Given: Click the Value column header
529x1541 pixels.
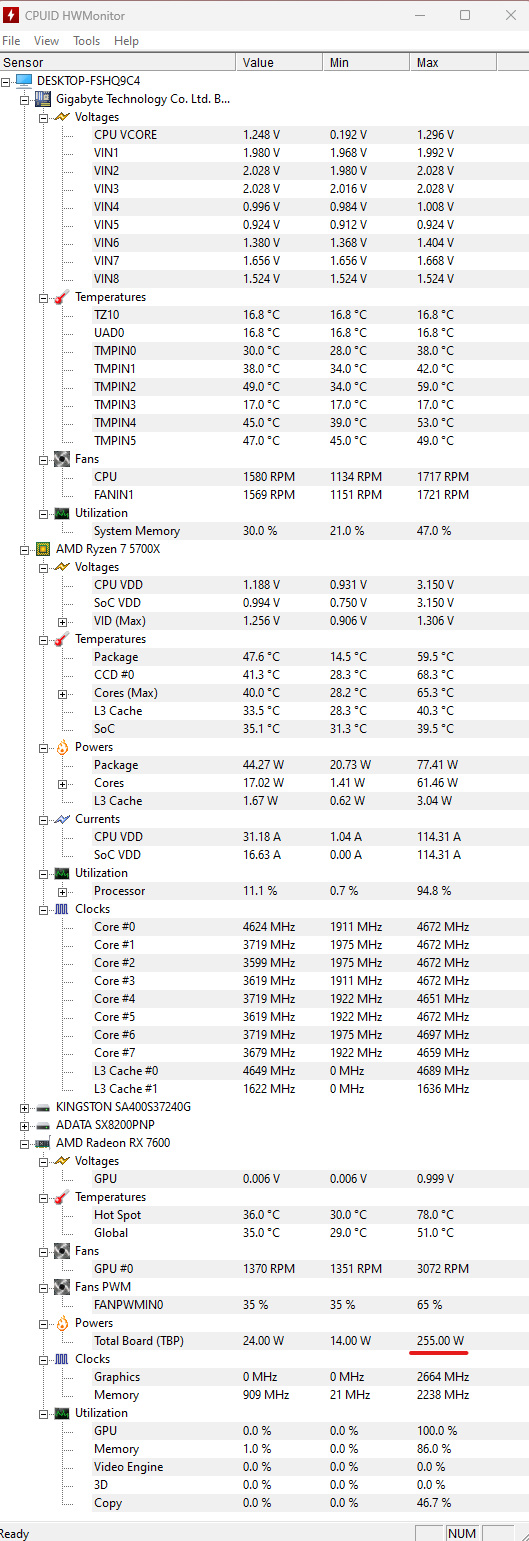Looking at the screenshot, I should (279, 63).
